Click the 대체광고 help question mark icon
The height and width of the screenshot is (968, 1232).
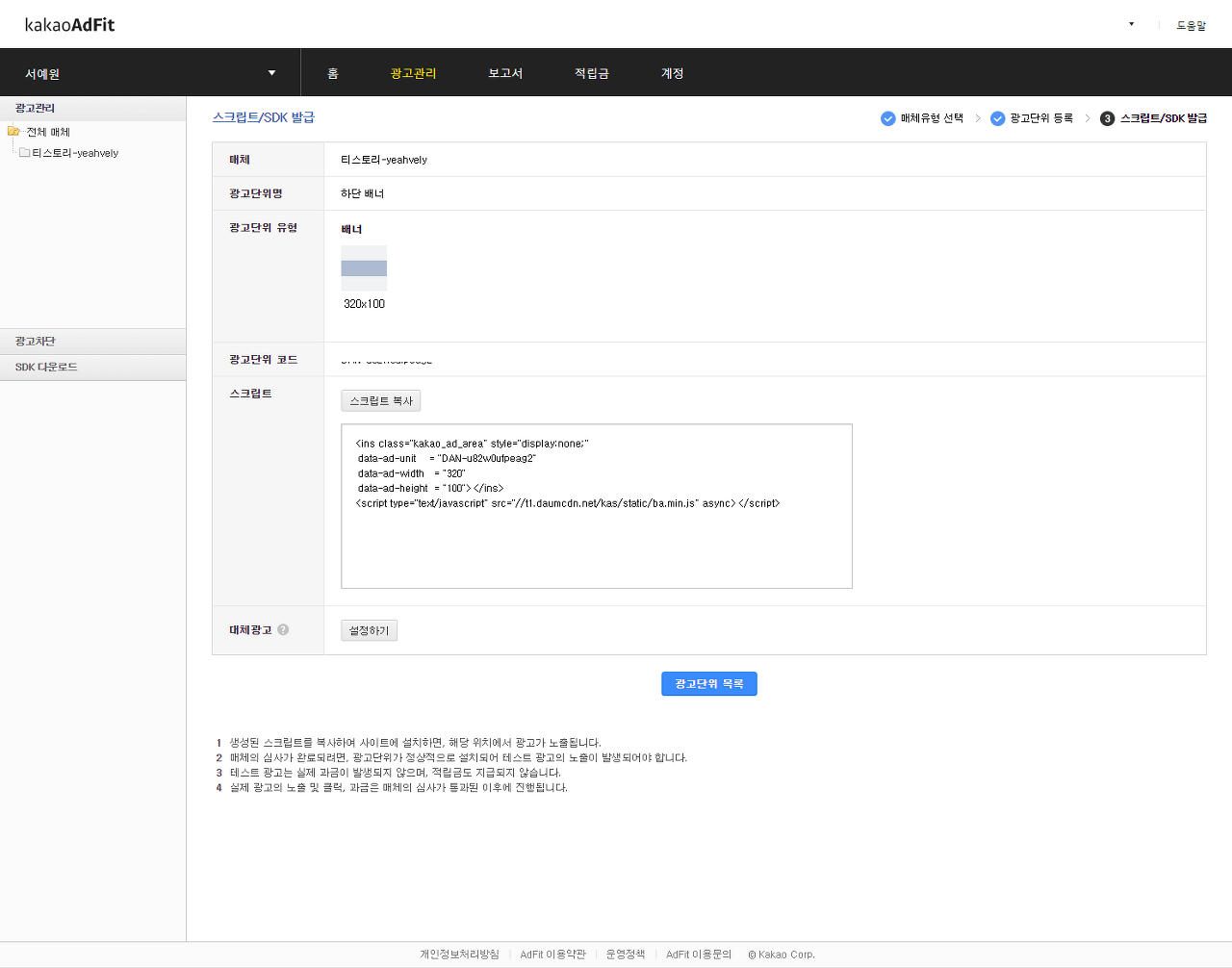tap(283, 629)
